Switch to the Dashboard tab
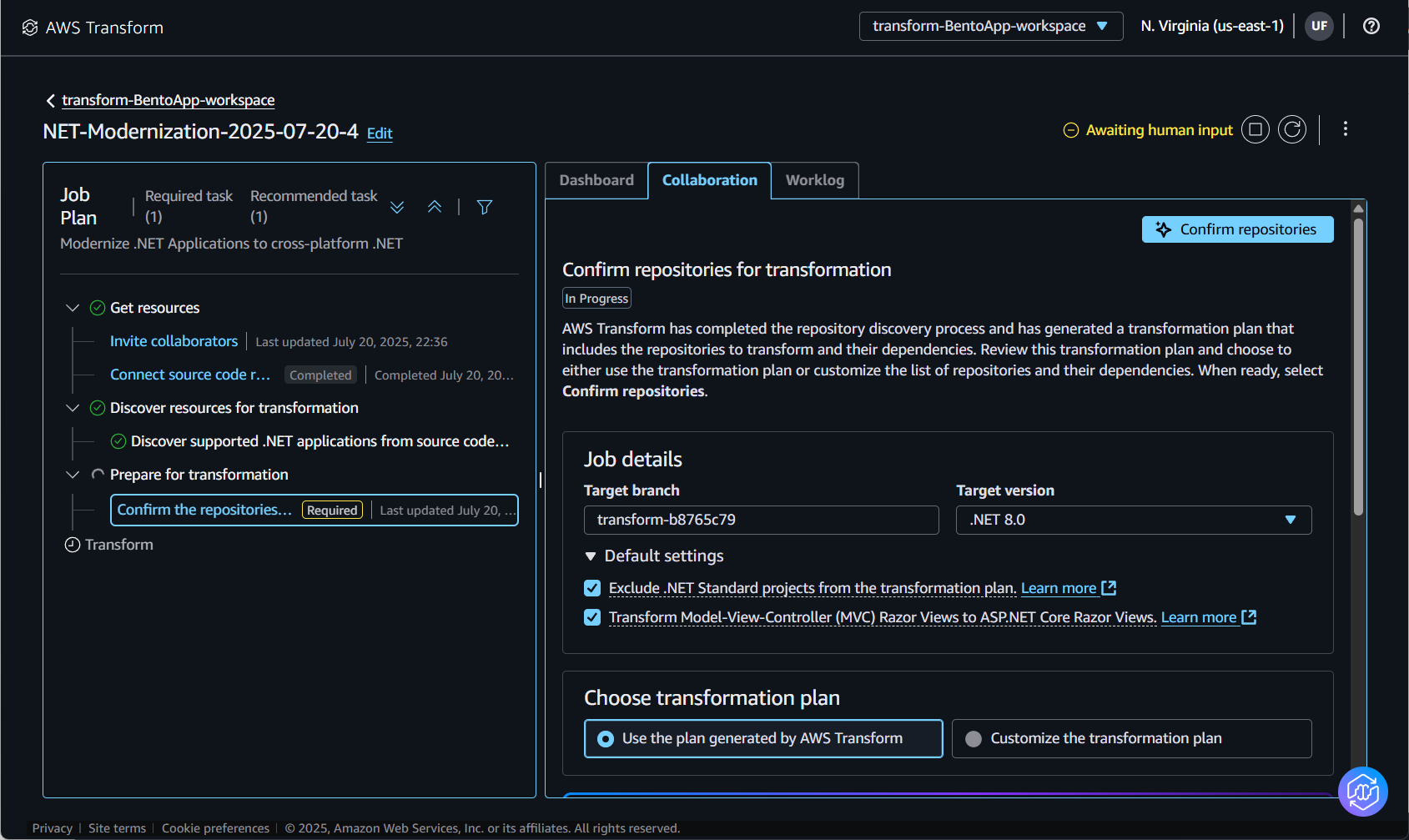This screenshot has width=1409, height=840. point(596,180)
